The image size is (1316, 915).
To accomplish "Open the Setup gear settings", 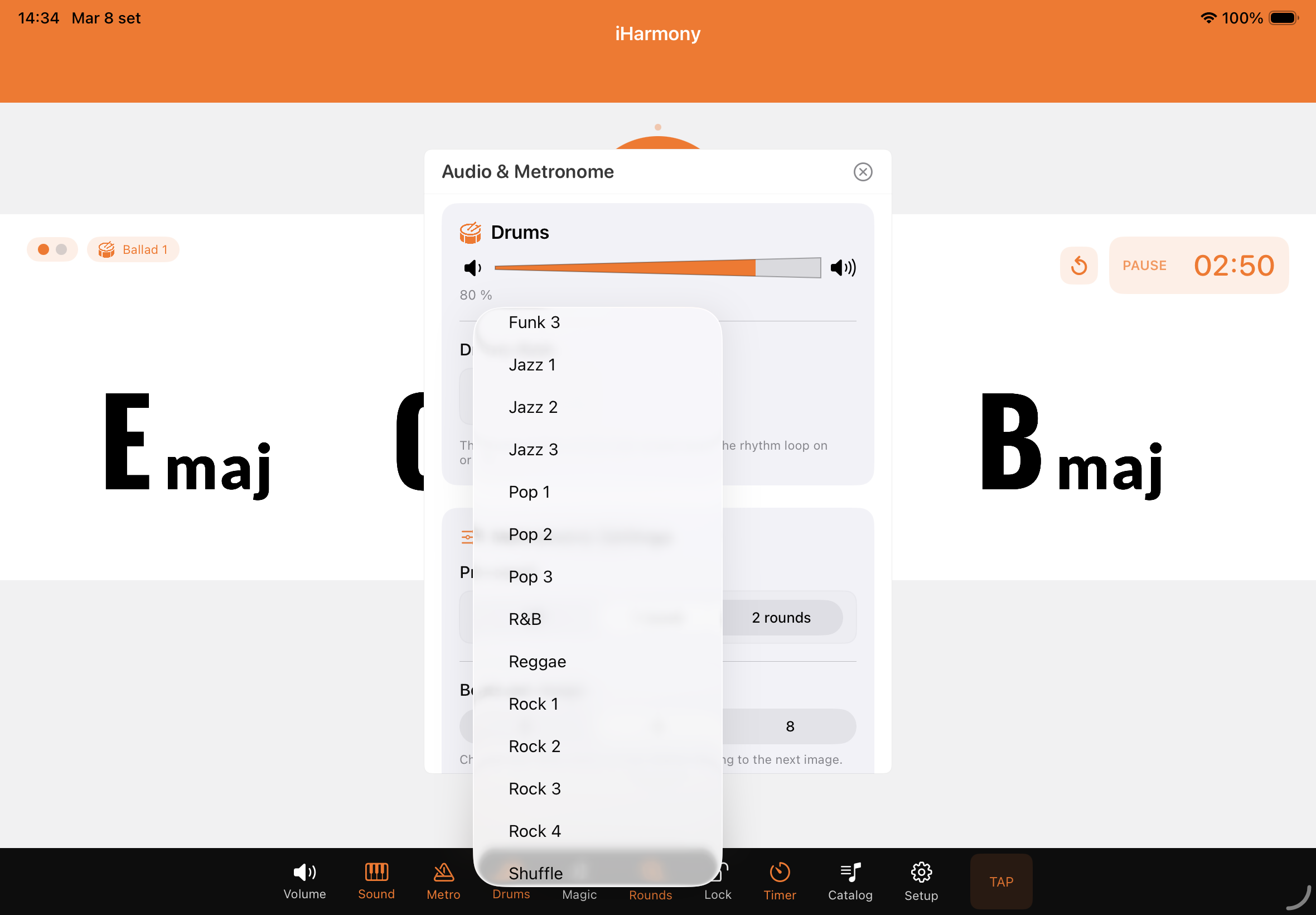I will pos(921,881).
